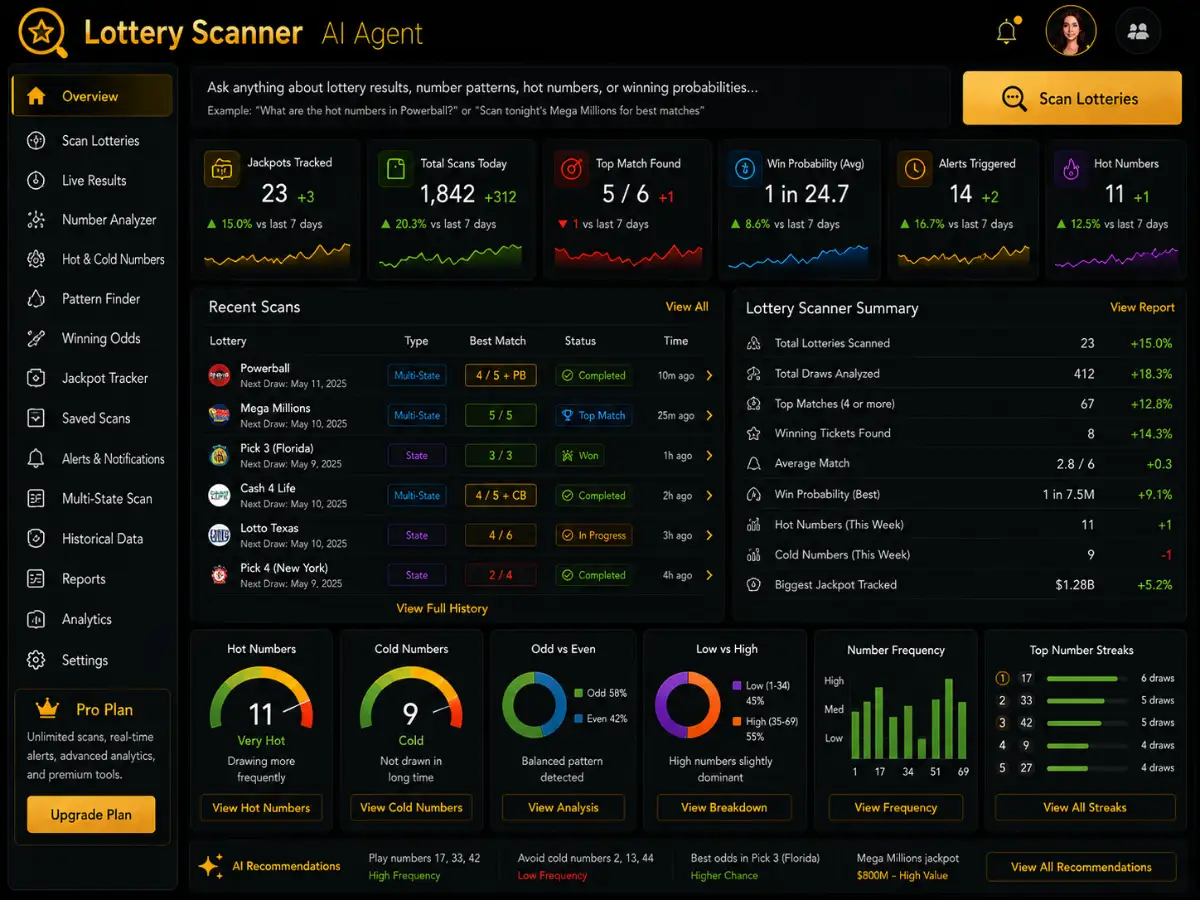Open View Report link in summary
The height and width of the screenshot is (900, 1200).
point(1142,308)
